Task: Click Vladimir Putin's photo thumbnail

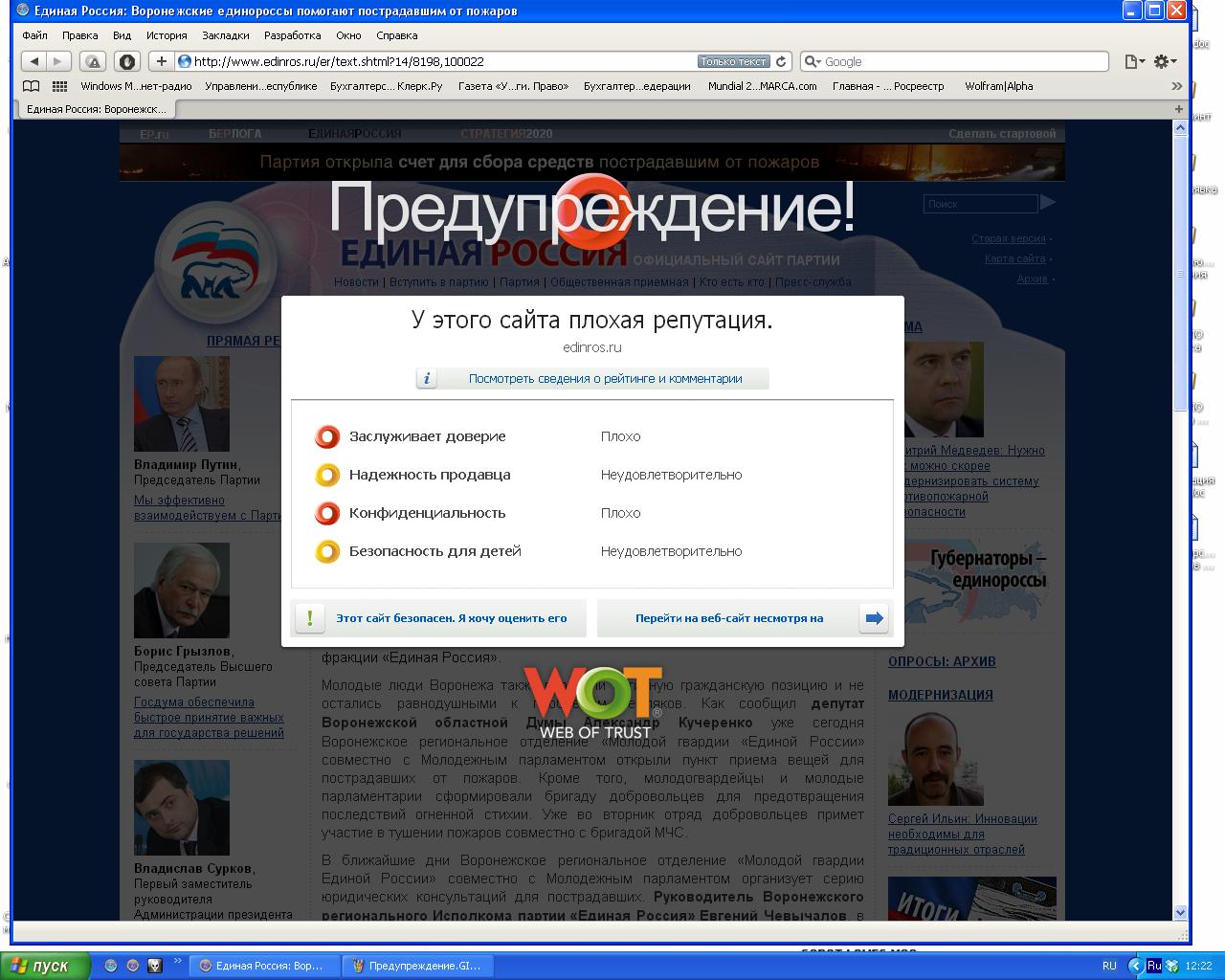Action: pos(182,404)
